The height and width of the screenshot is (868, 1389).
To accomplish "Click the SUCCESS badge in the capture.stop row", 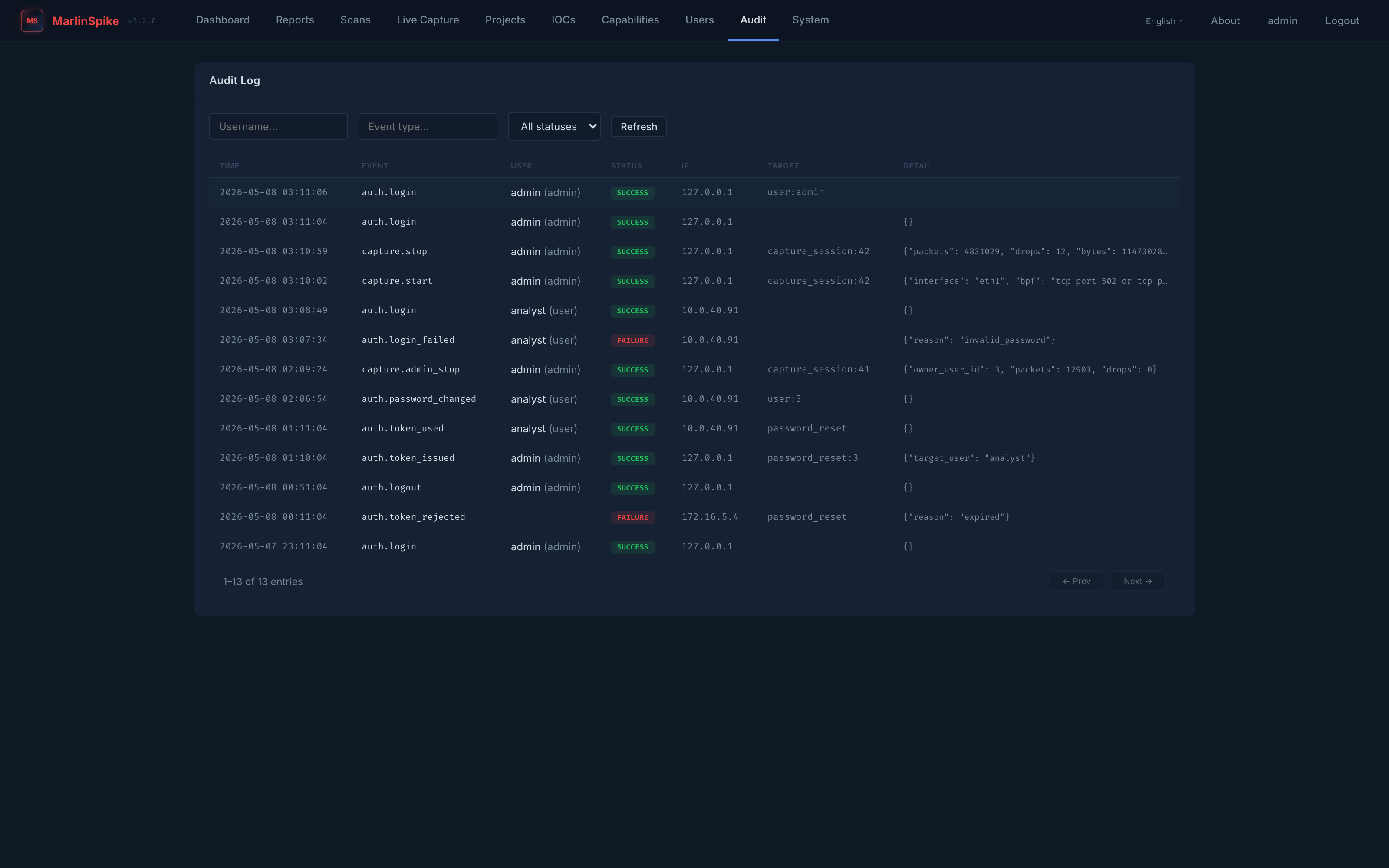I will click(x=632, y=252).
